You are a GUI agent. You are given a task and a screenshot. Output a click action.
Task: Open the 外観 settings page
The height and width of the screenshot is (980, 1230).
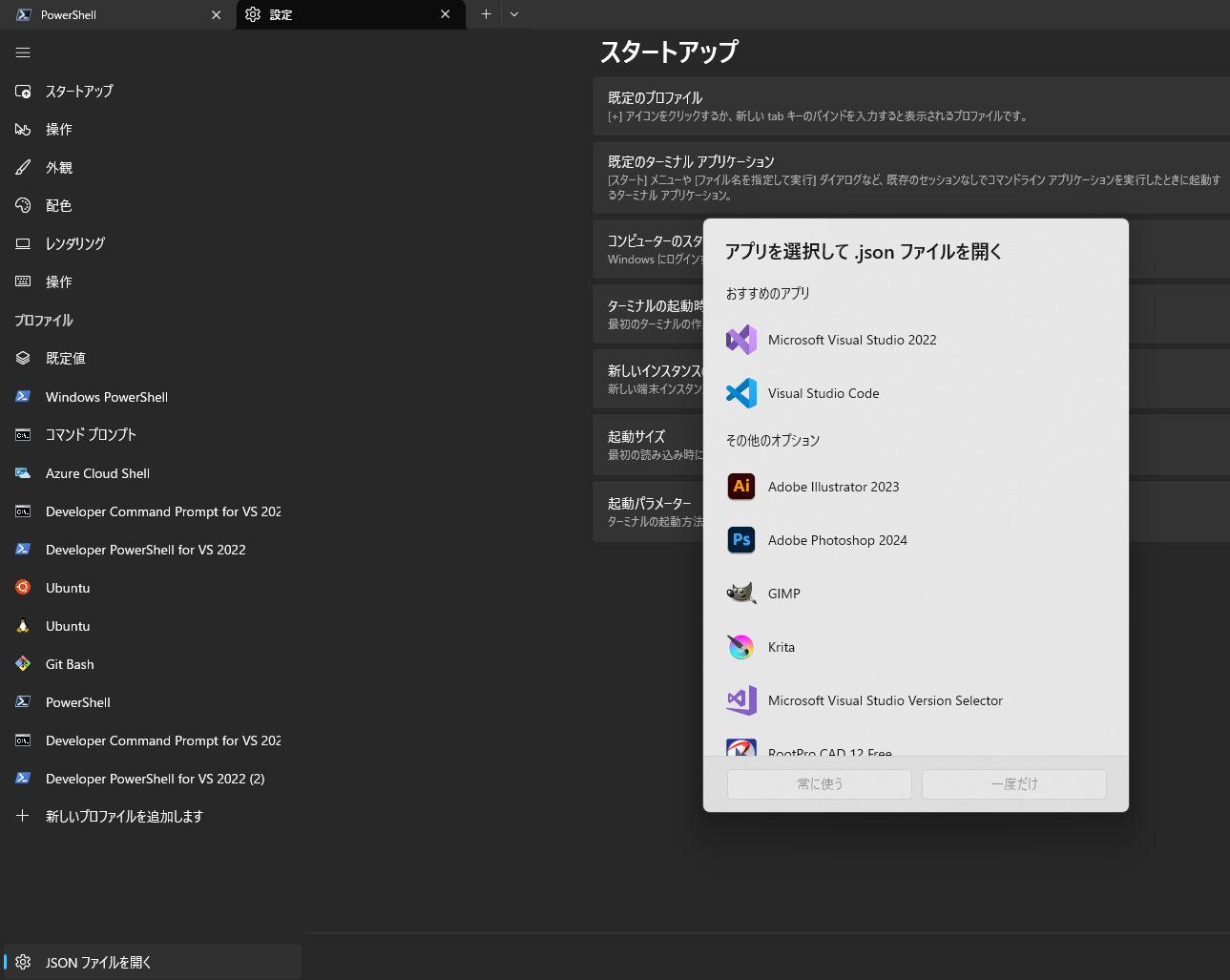[153, 167]
